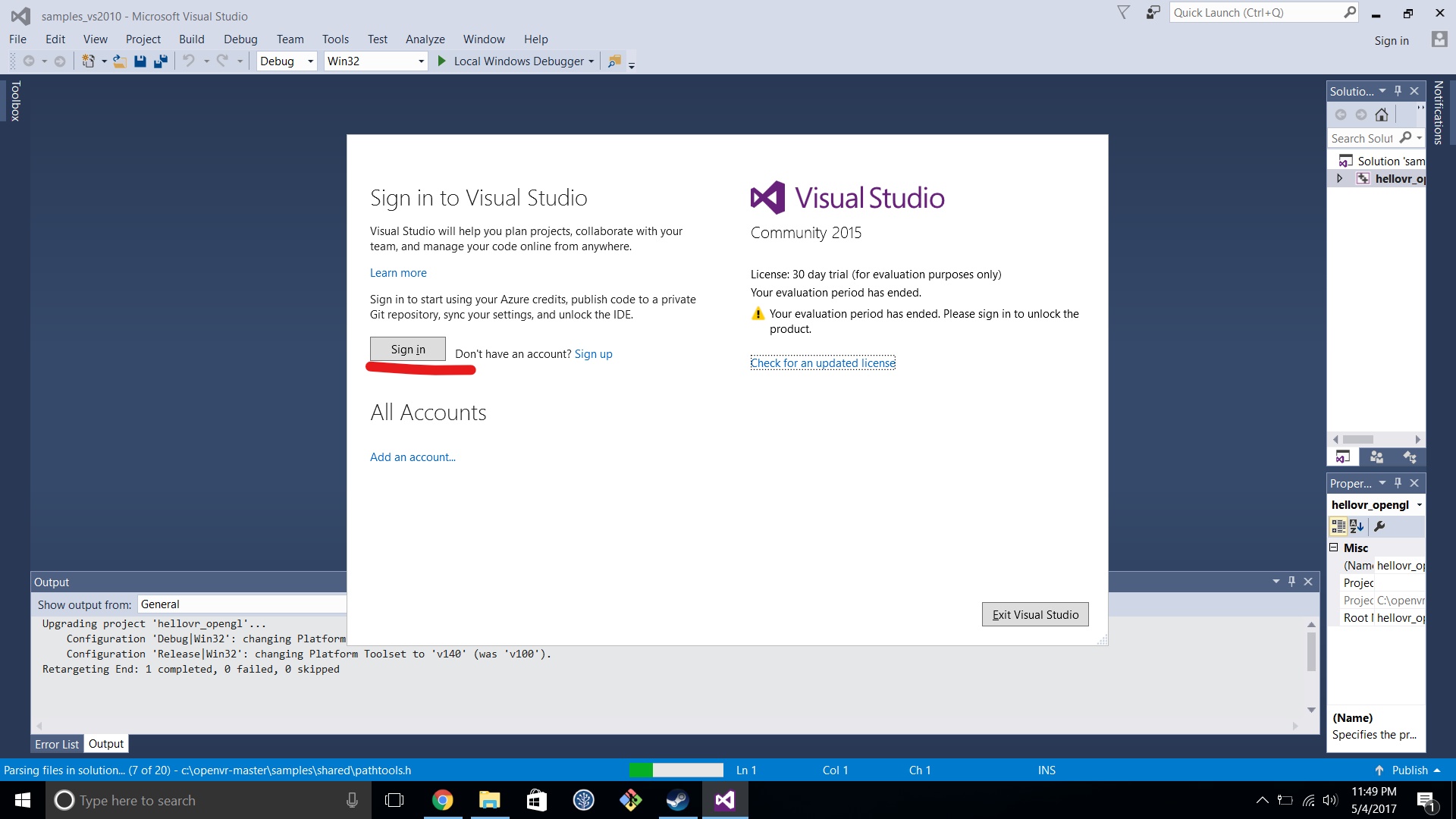Click the Navigate Forward arrow icon
This screenshot has width=1456, height=819.
(x=60, y=61)
